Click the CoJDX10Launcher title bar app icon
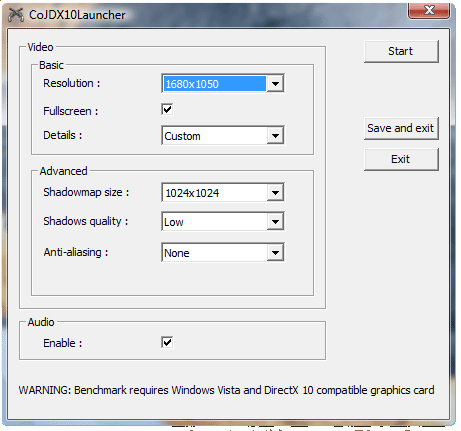 [16, 15]
